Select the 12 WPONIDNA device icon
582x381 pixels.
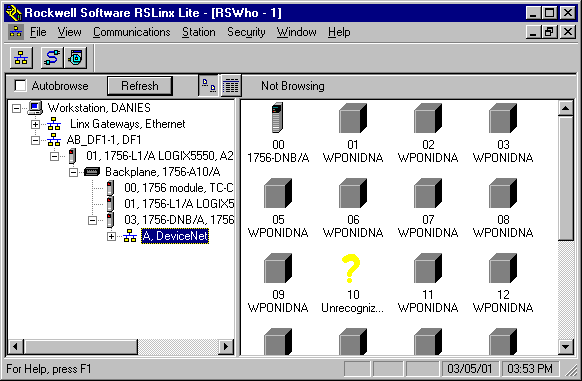503,268
